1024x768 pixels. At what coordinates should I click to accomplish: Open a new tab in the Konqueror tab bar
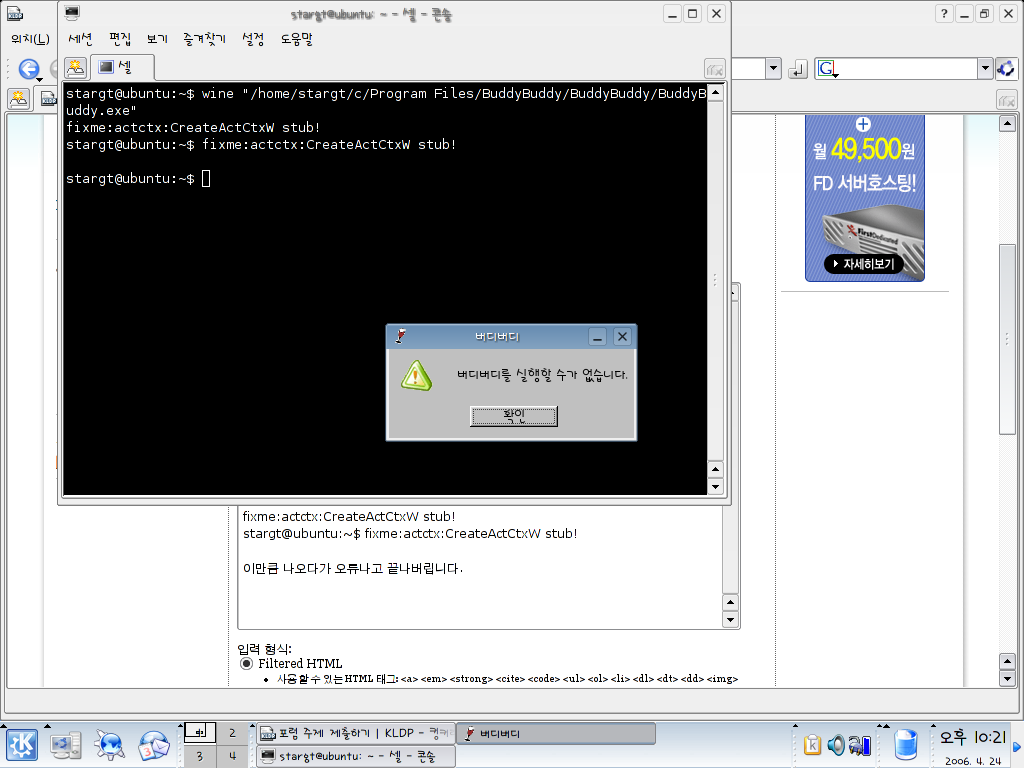18,99
